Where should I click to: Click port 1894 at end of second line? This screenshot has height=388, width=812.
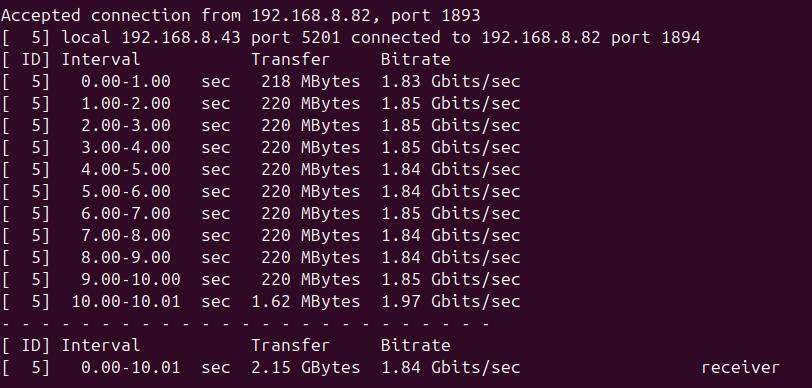tap(680, 37)
